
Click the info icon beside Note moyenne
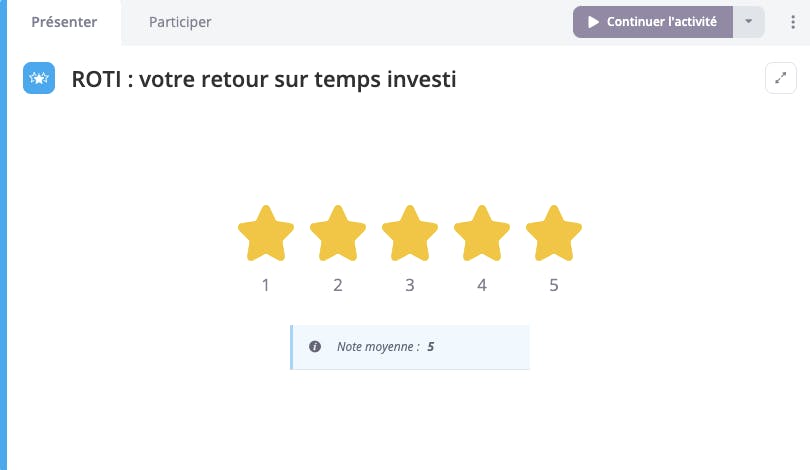coord(315,347)
